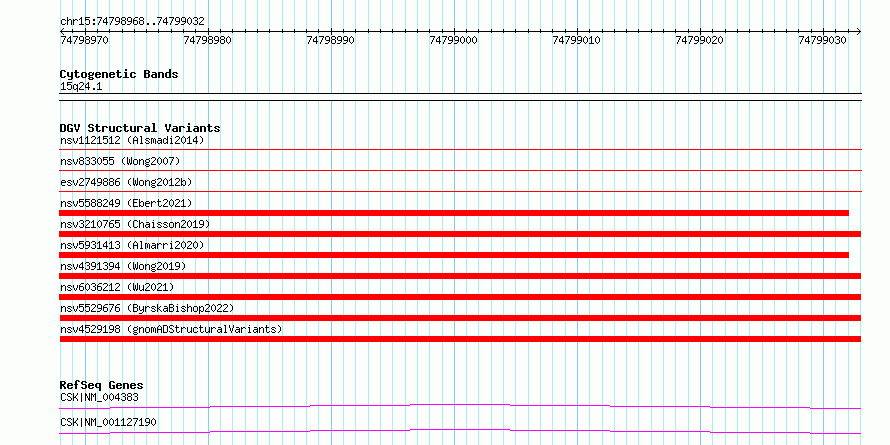This screenshot has width=890, height=445.
Task: Click the chr15:74798968..74799032 region label
Action: pos(132,22)
